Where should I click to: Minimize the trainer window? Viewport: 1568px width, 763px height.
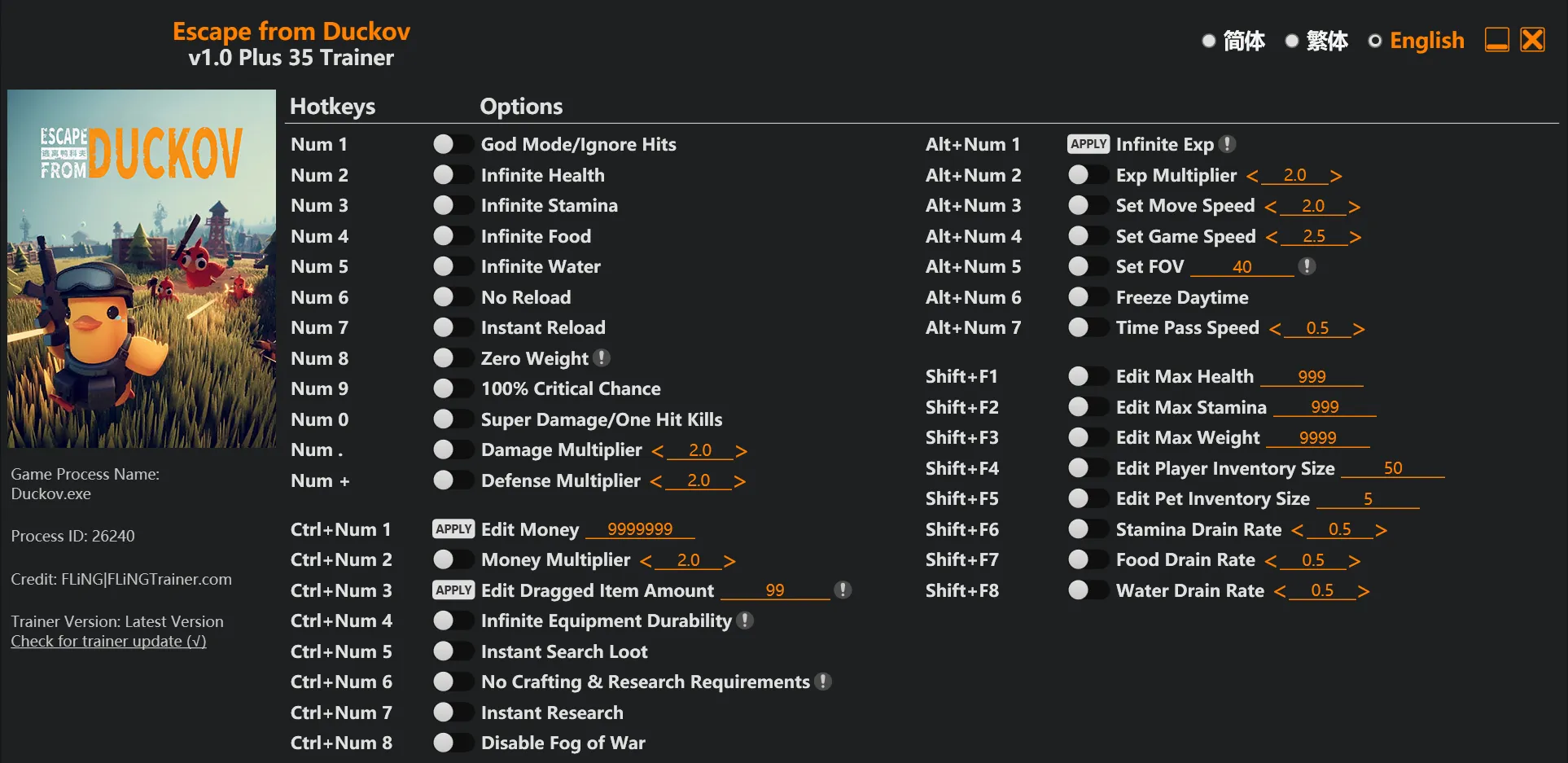click(1496, 40)
